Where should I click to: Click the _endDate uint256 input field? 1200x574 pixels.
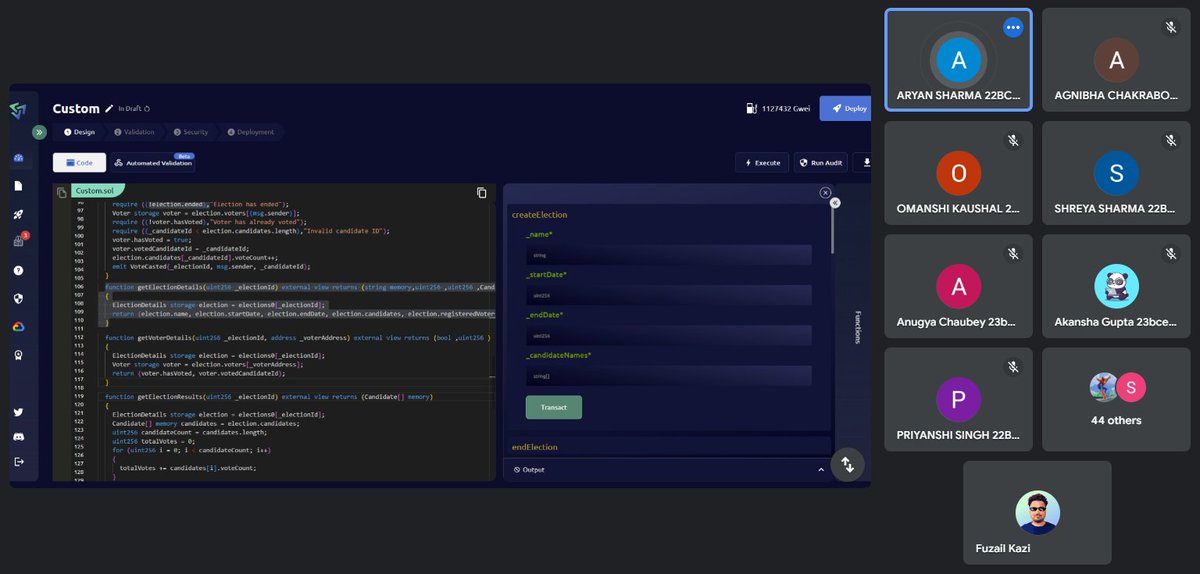pyautogui.click(x=669, y=335)
